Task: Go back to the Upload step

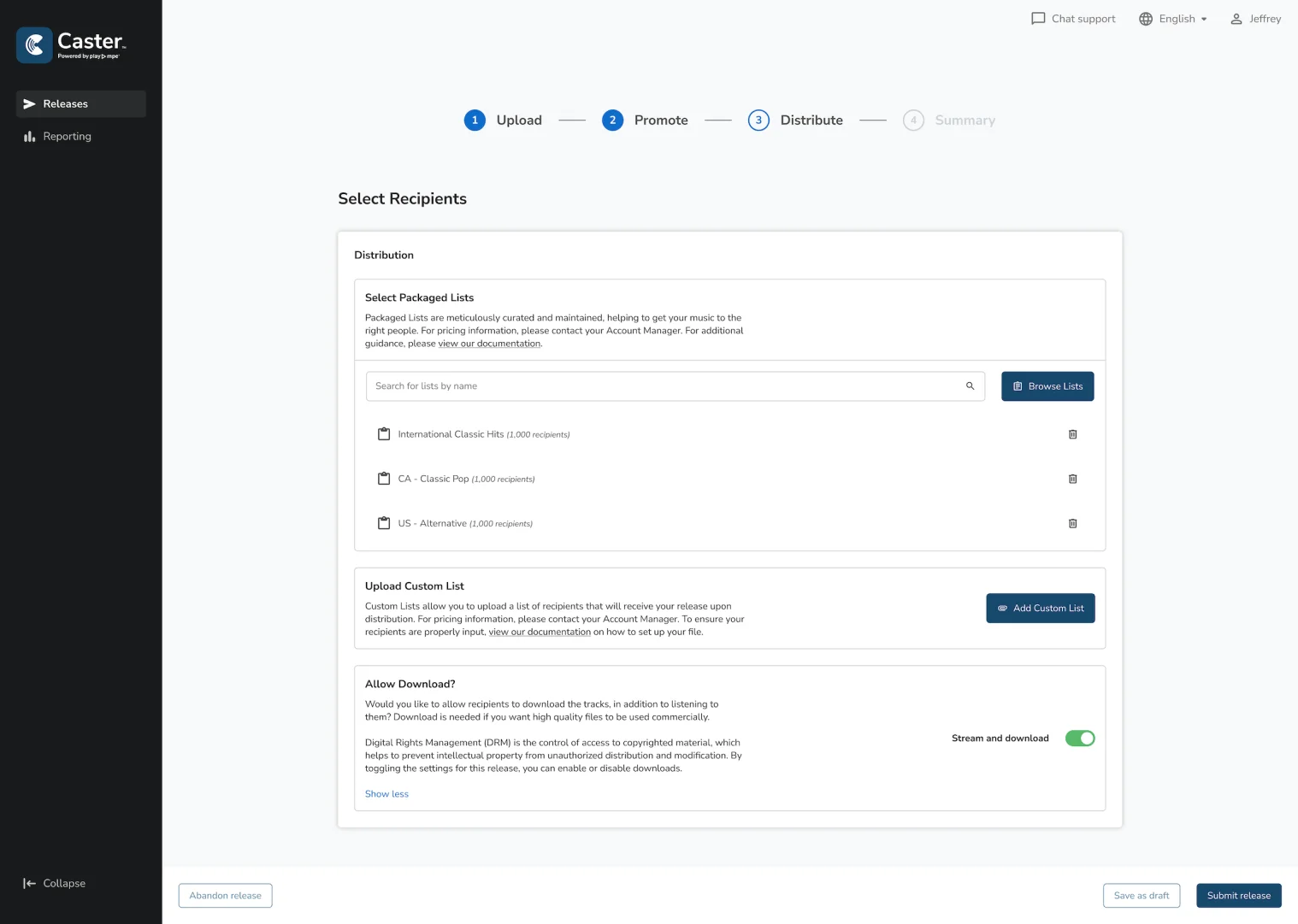Action: point(503,121)
